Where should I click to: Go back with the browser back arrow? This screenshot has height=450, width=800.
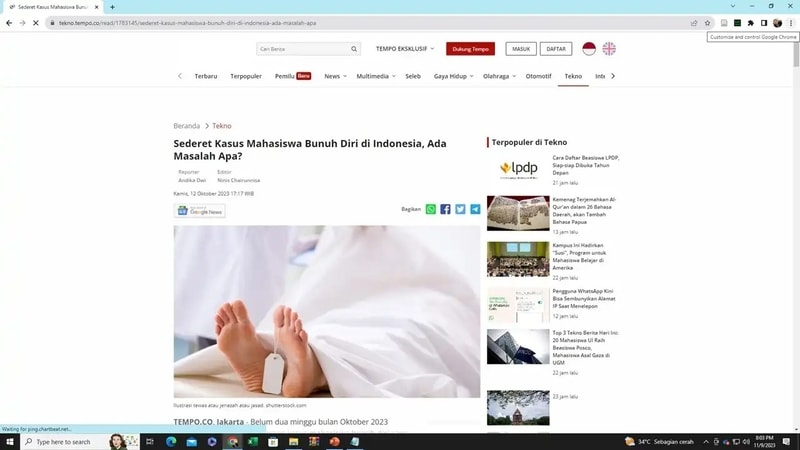pyautogui.click(x=9, y=23)
